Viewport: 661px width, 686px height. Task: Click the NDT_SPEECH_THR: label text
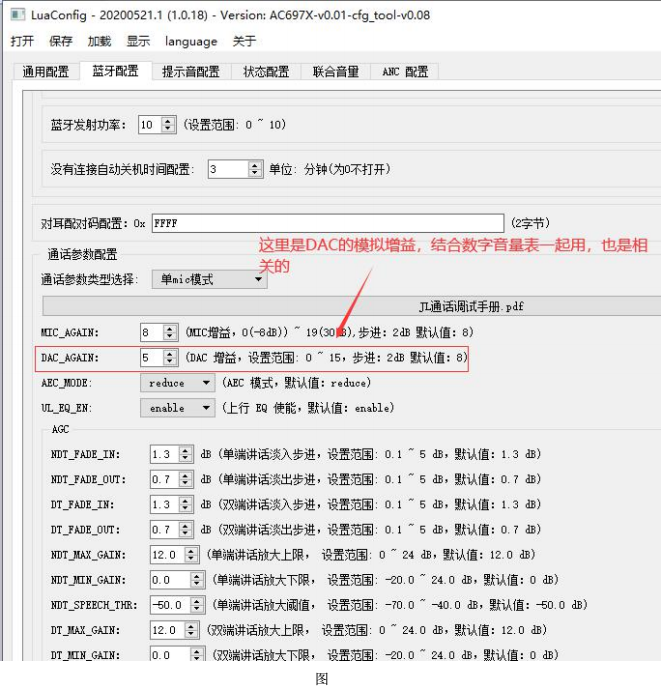(x=94, y=605)
